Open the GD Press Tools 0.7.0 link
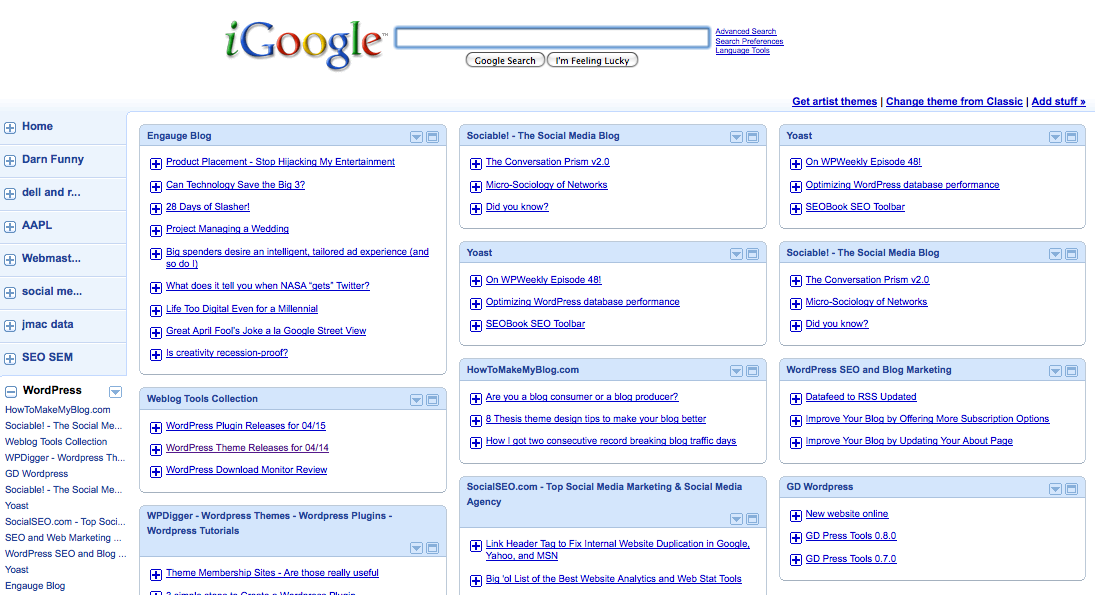 (x=851, y=559)
